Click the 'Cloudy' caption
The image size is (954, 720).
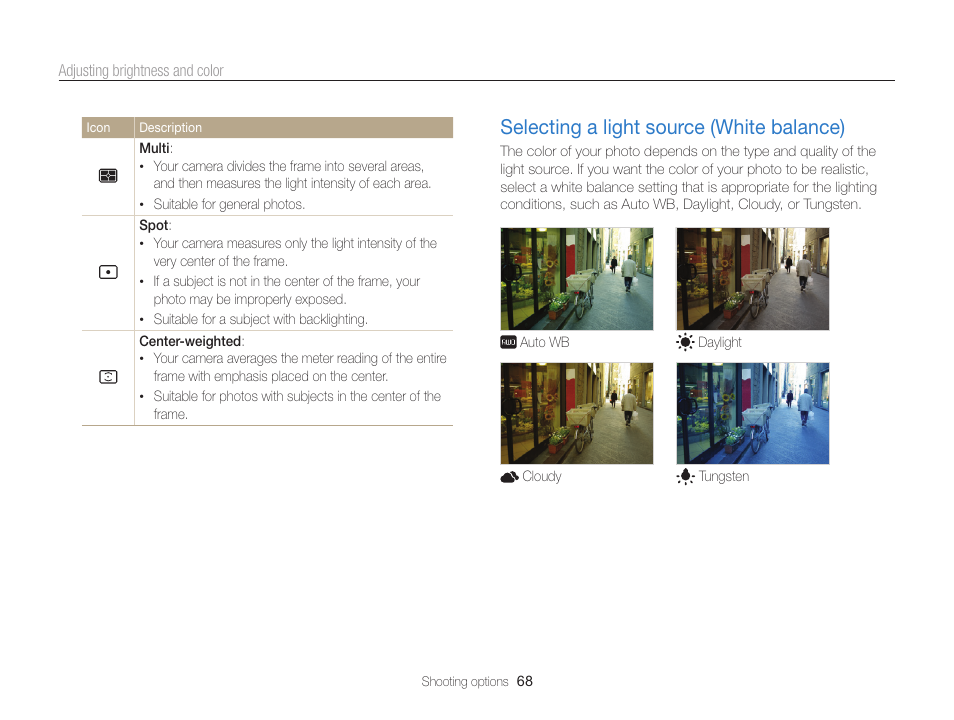(x=541, y=477)
